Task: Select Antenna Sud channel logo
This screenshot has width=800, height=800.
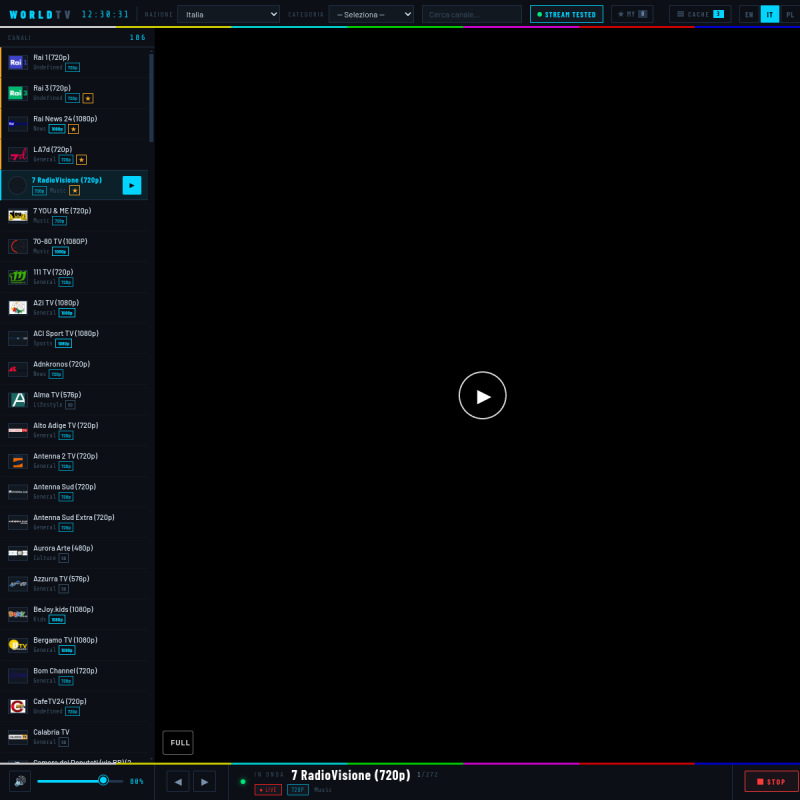Action: [x=18, y=492]
